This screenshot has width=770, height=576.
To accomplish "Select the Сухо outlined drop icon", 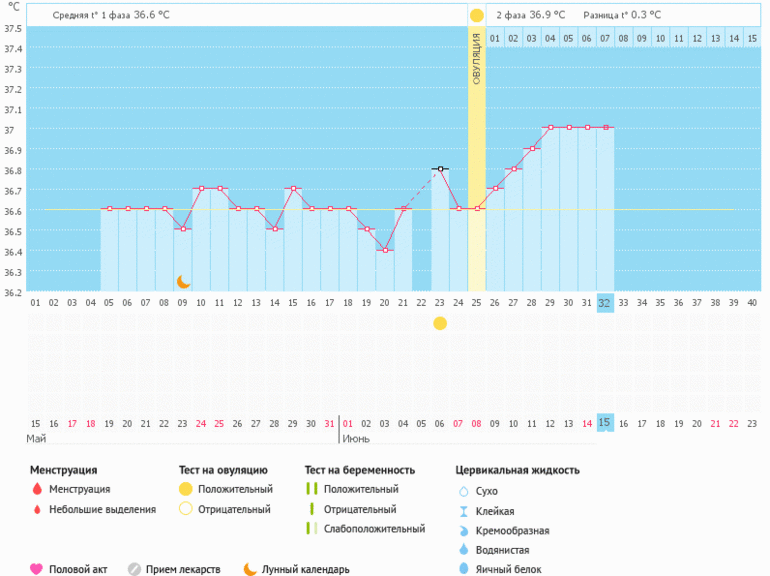I will click(463, 491).
